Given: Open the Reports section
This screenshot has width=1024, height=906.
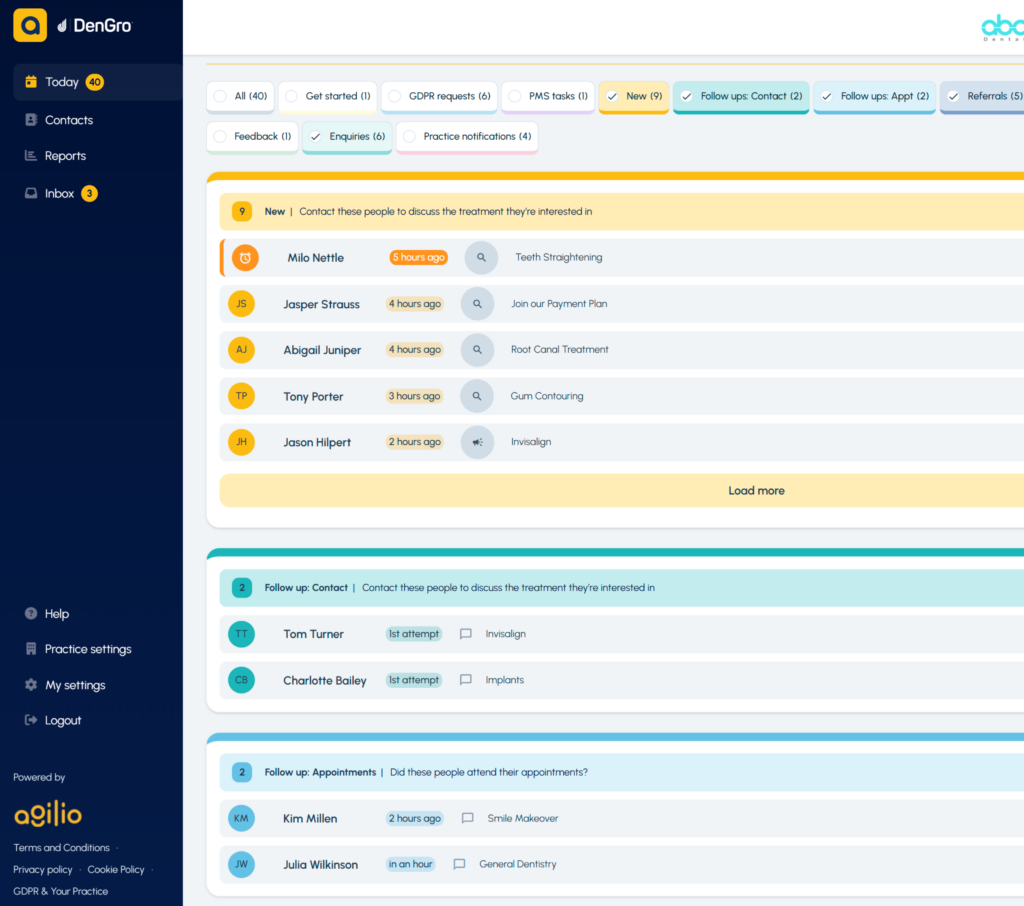Looking at the screenshot, I should 65,155.
